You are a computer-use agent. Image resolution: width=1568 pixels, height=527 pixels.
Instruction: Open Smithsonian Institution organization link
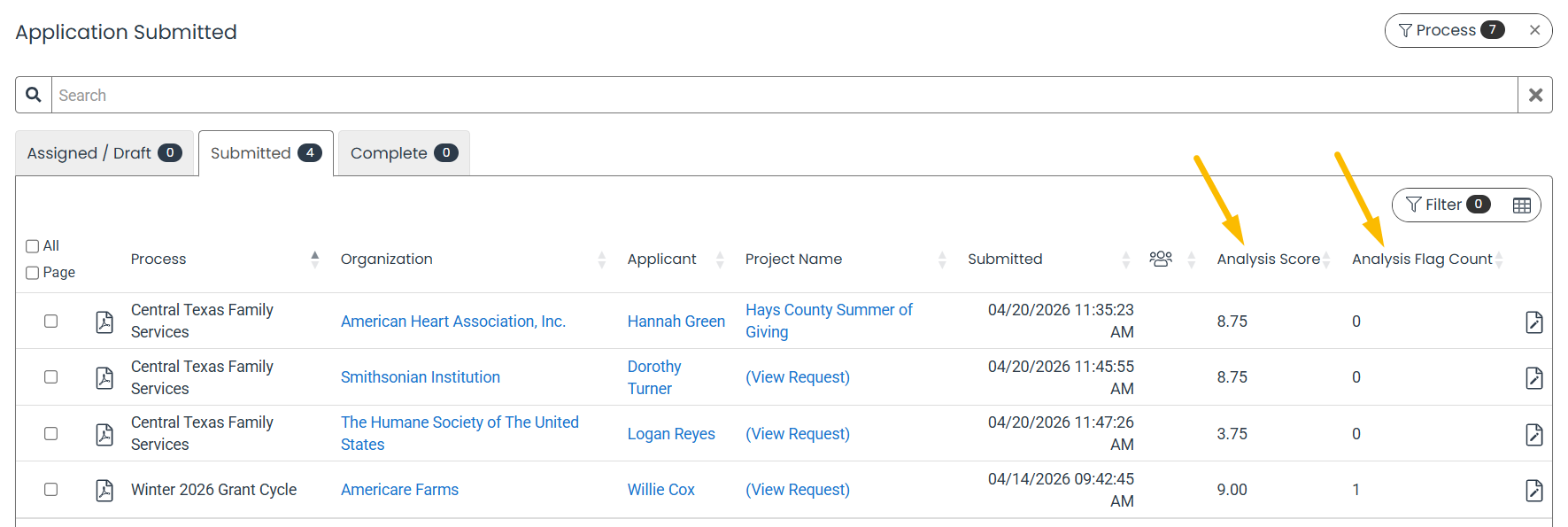coord(421,377)
